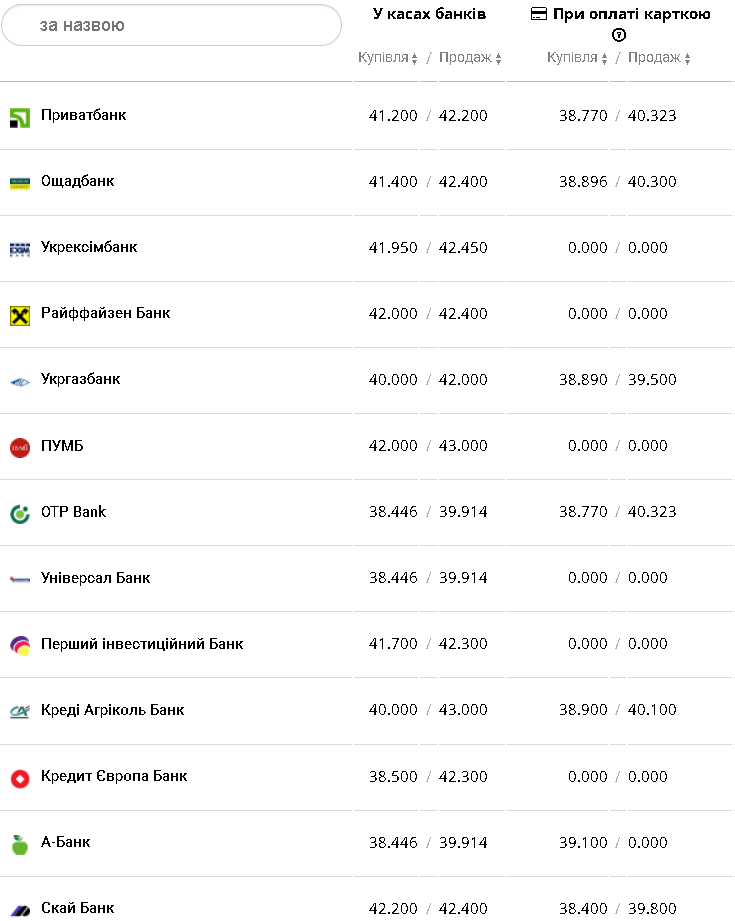Sort by cash desk Продаж column

470,58
